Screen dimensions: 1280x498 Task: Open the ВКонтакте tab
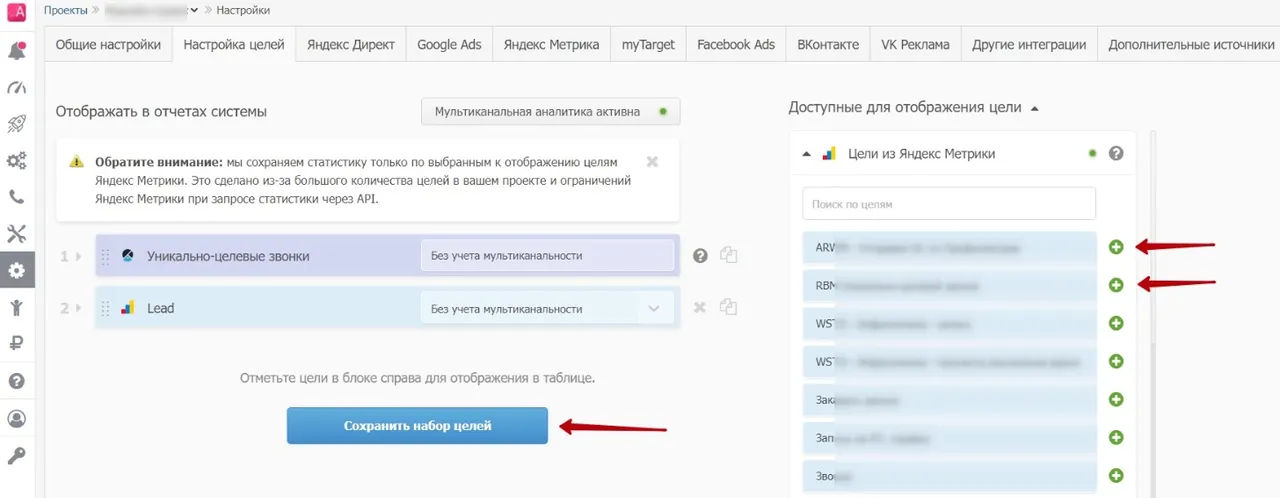[x=828, y=44]
